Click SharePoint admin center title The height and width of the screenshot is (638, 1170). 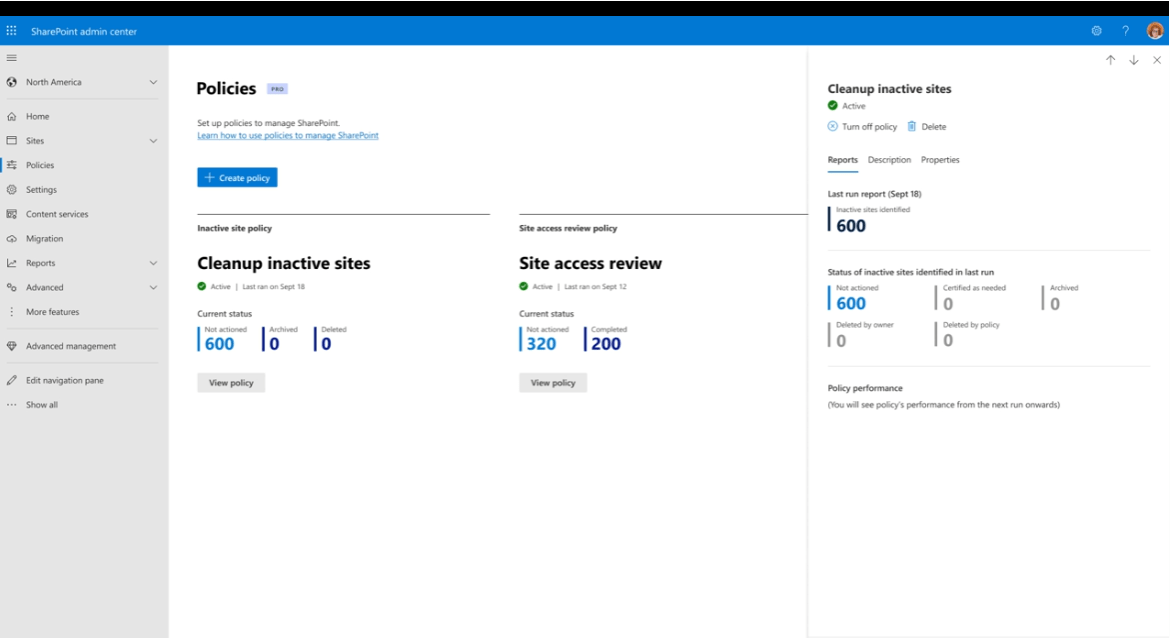coord(84,31)
